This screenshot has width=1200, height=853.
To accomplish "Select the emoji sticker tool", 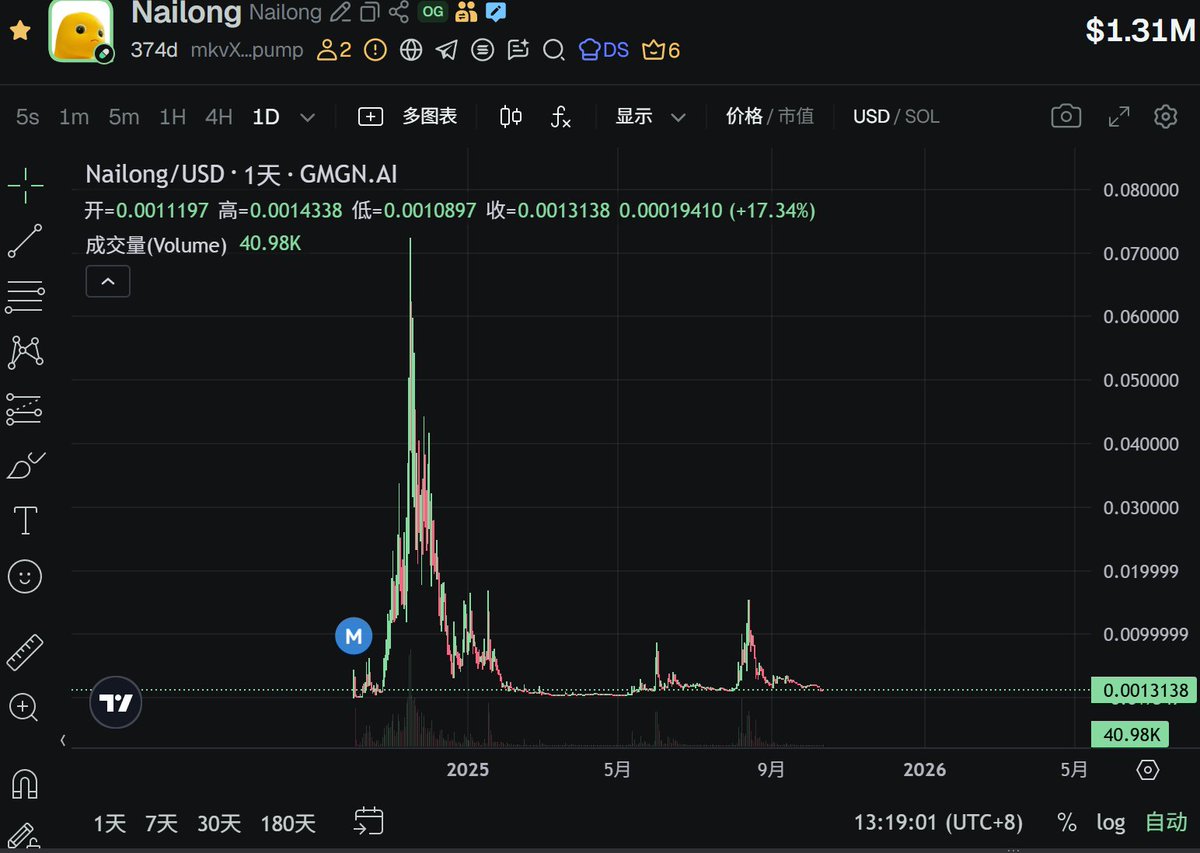I will click(25, 576).
